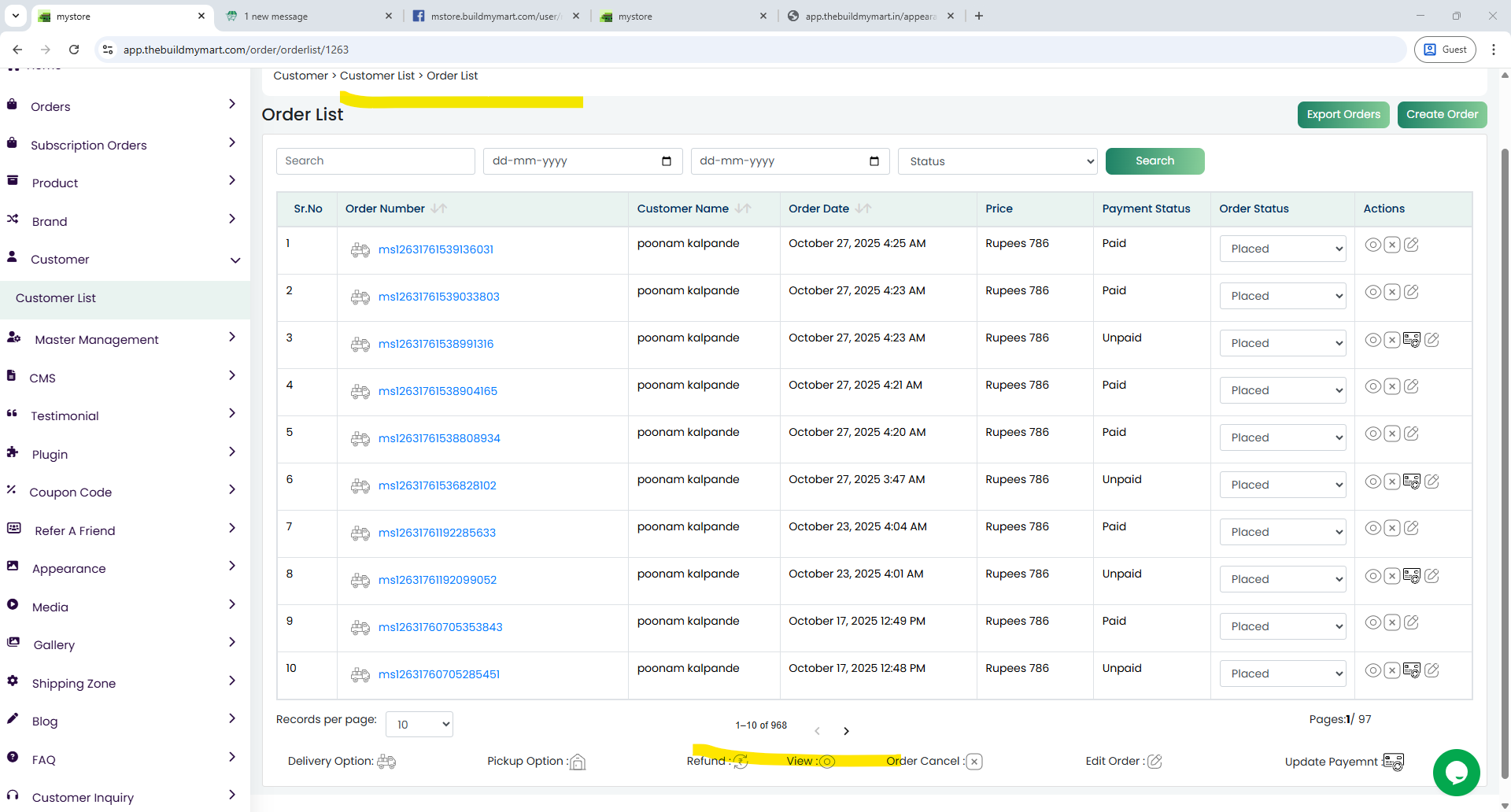This screenshot has height=812, width=1511.
Task: Open status dropdown for order ms12631761538808934
Action: coord(1283,437)
